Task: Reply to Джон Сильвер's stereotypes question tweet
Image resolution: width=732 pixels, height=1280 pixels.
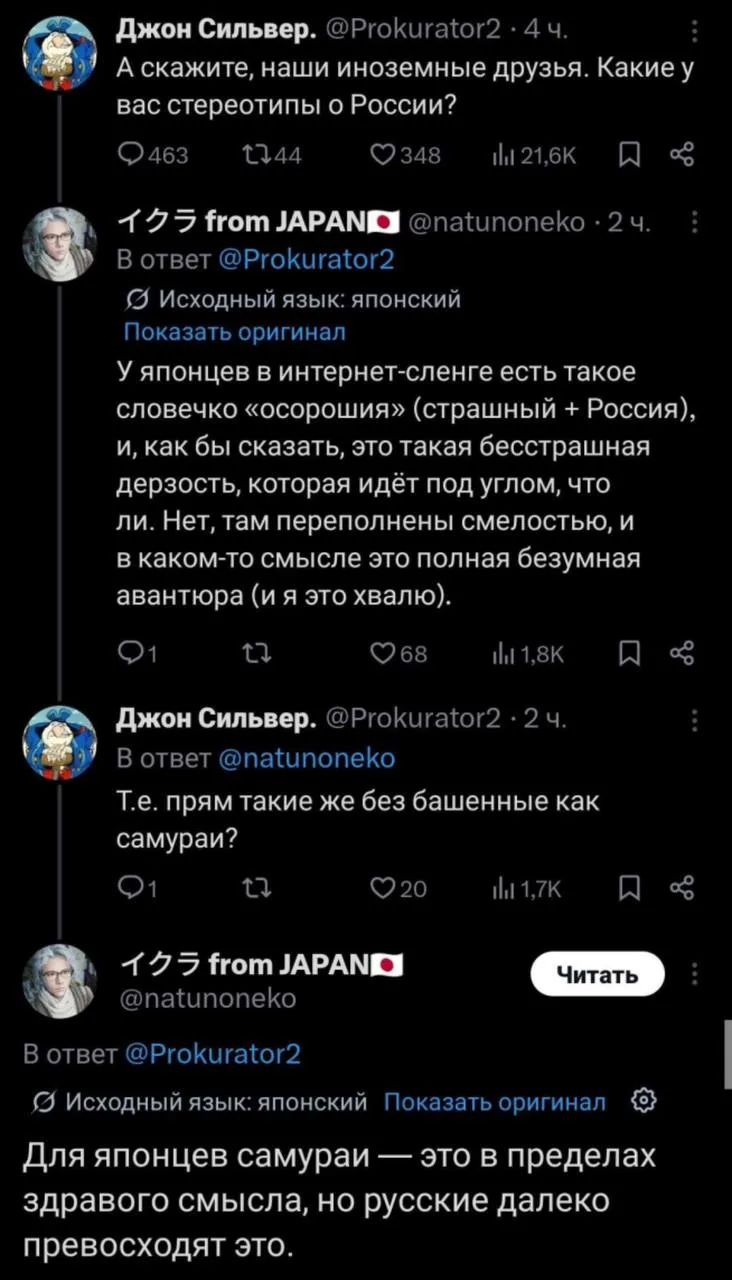Action: click(x=131, y=154)
